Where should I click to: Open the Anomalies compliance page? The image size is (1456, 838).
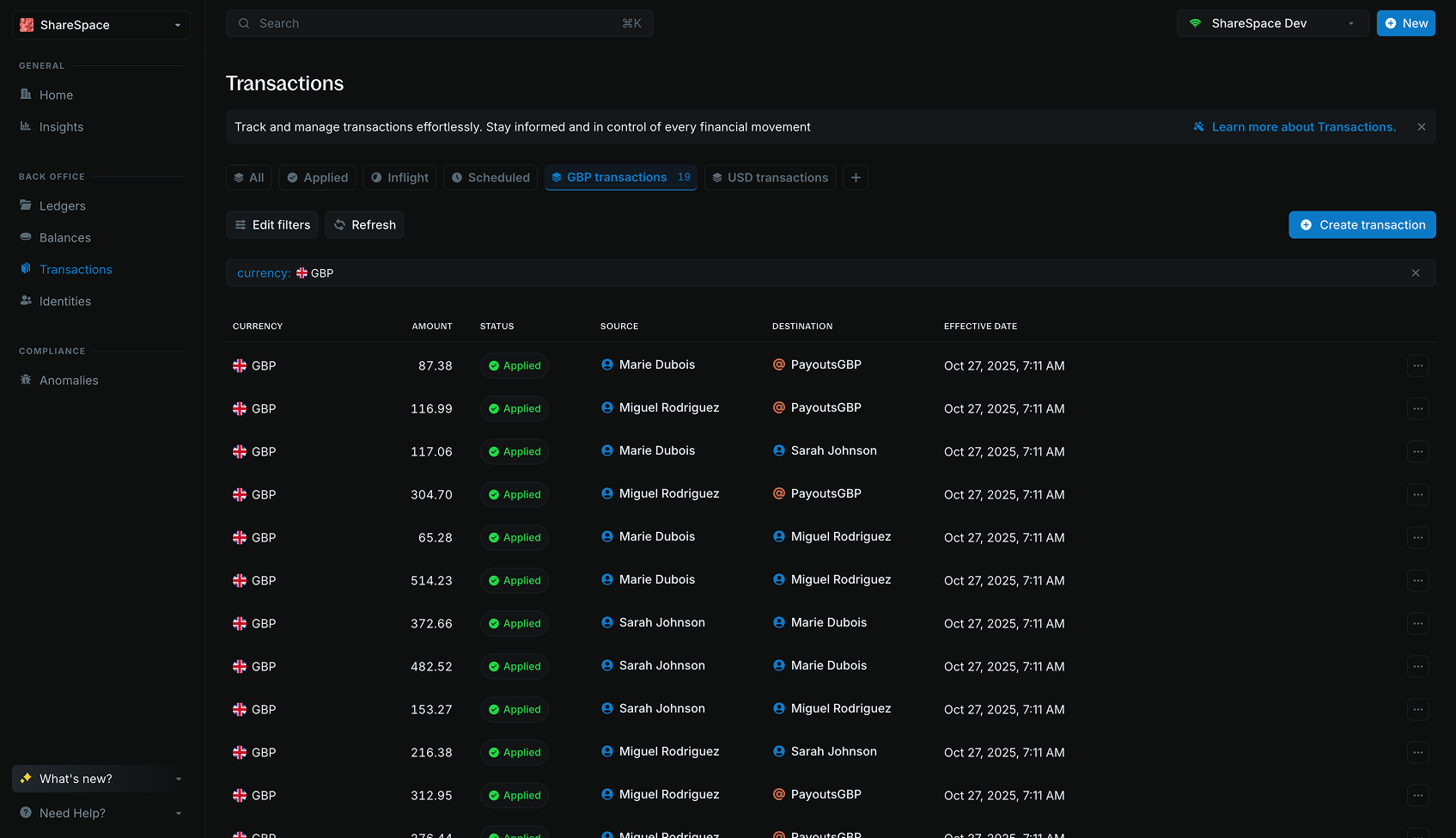coord(68,380)
